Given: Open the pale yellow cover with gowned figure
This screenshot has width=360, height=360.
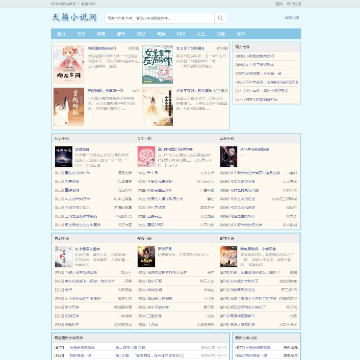Looking at the screenshot, I should tap(158, 107).
